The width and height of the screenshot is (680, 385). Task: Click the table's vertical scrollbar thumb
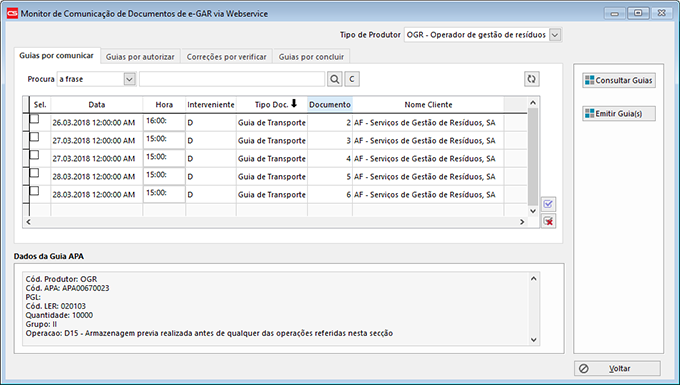[x=533, y=157]
